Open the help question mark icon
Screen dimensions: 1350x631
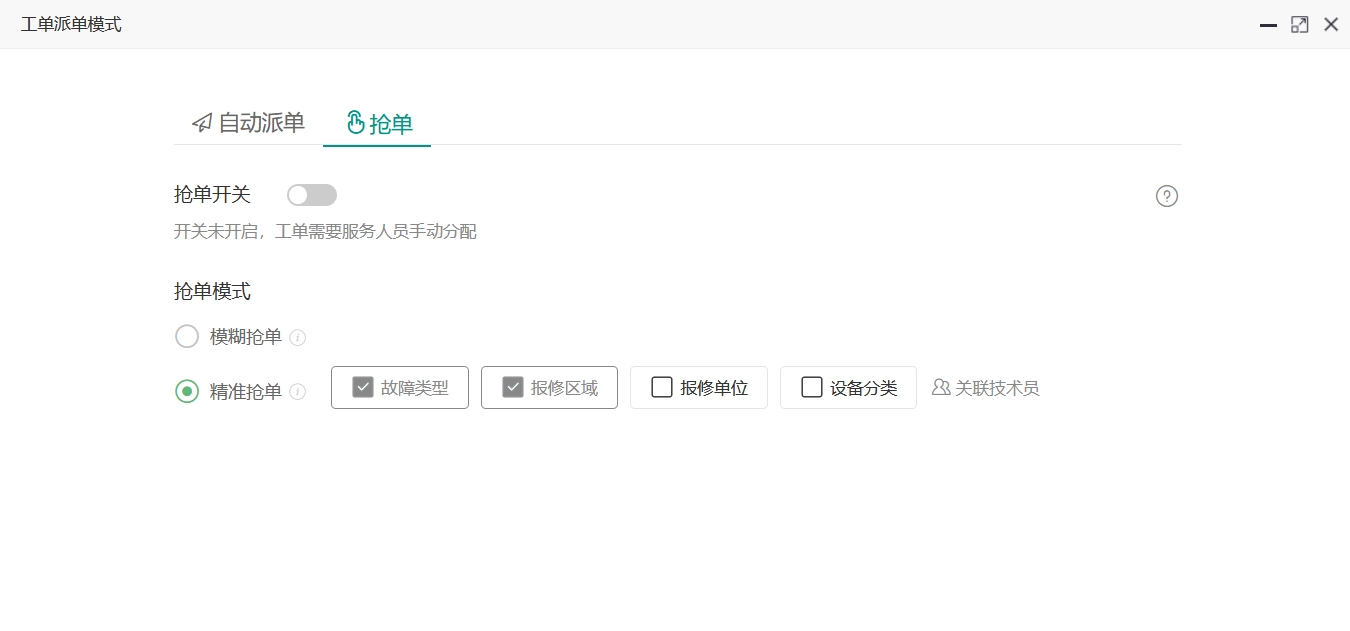click(x=1167, y=196)
